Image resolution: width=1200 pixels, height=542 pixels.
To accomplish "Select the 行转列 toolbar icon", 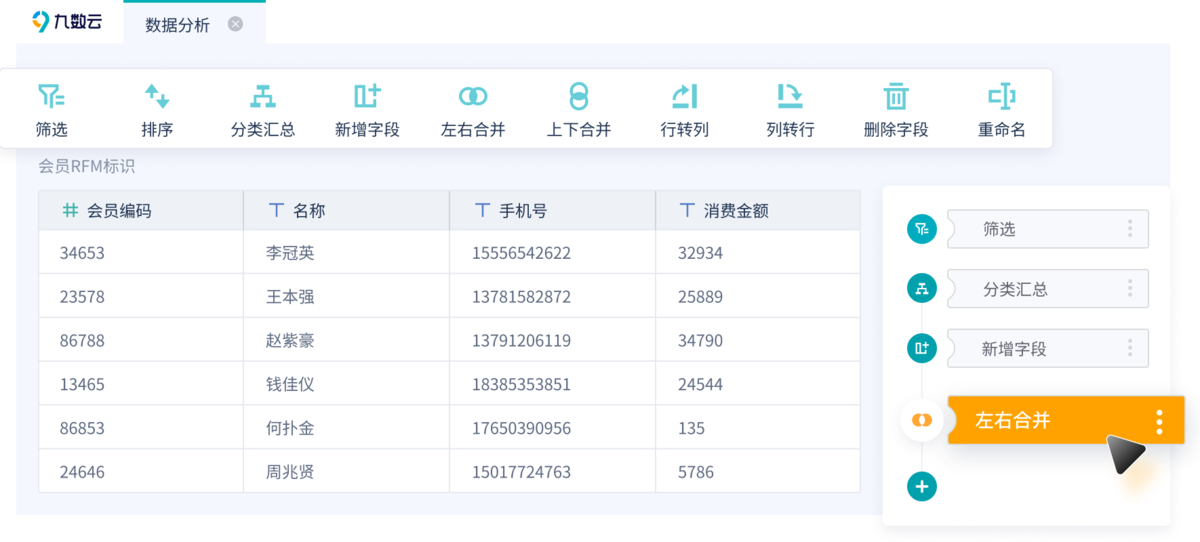I will (685, 96).
